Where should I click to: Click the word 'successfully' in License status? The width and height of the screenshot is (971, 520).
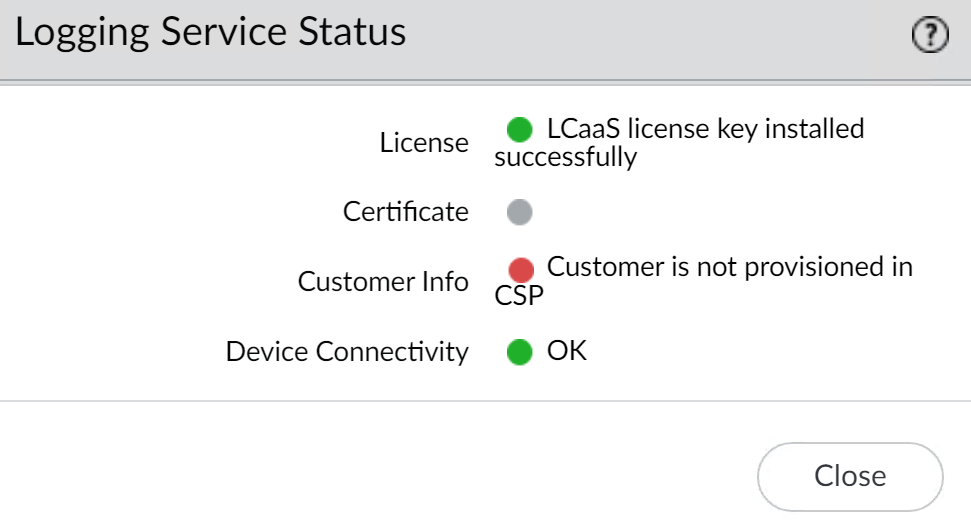tap(565, 157)
